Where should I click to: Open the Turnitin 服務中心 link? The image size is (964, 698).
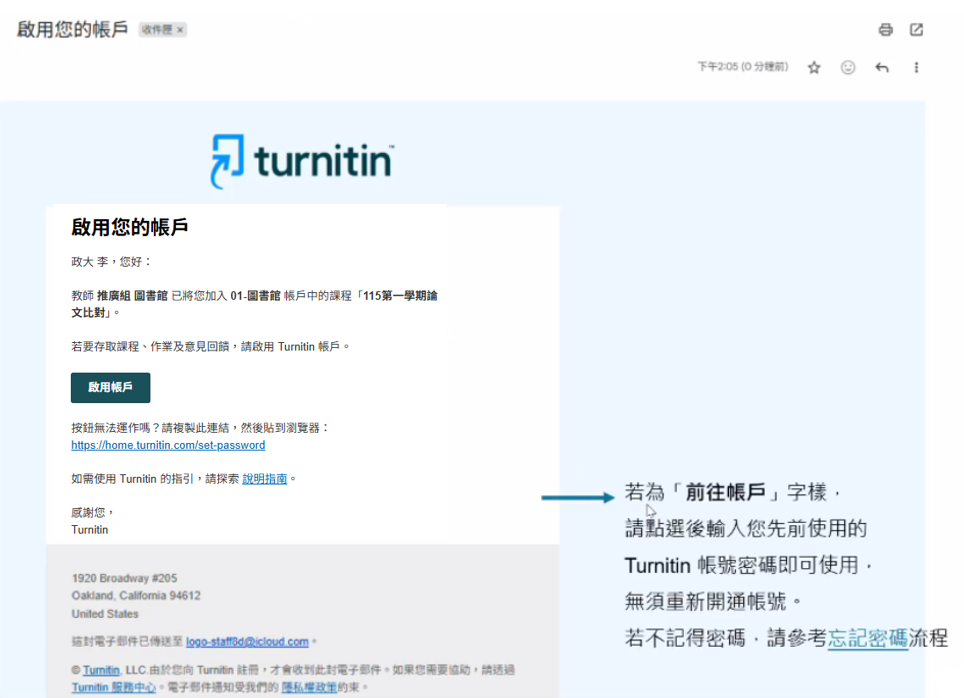point(114,687)
